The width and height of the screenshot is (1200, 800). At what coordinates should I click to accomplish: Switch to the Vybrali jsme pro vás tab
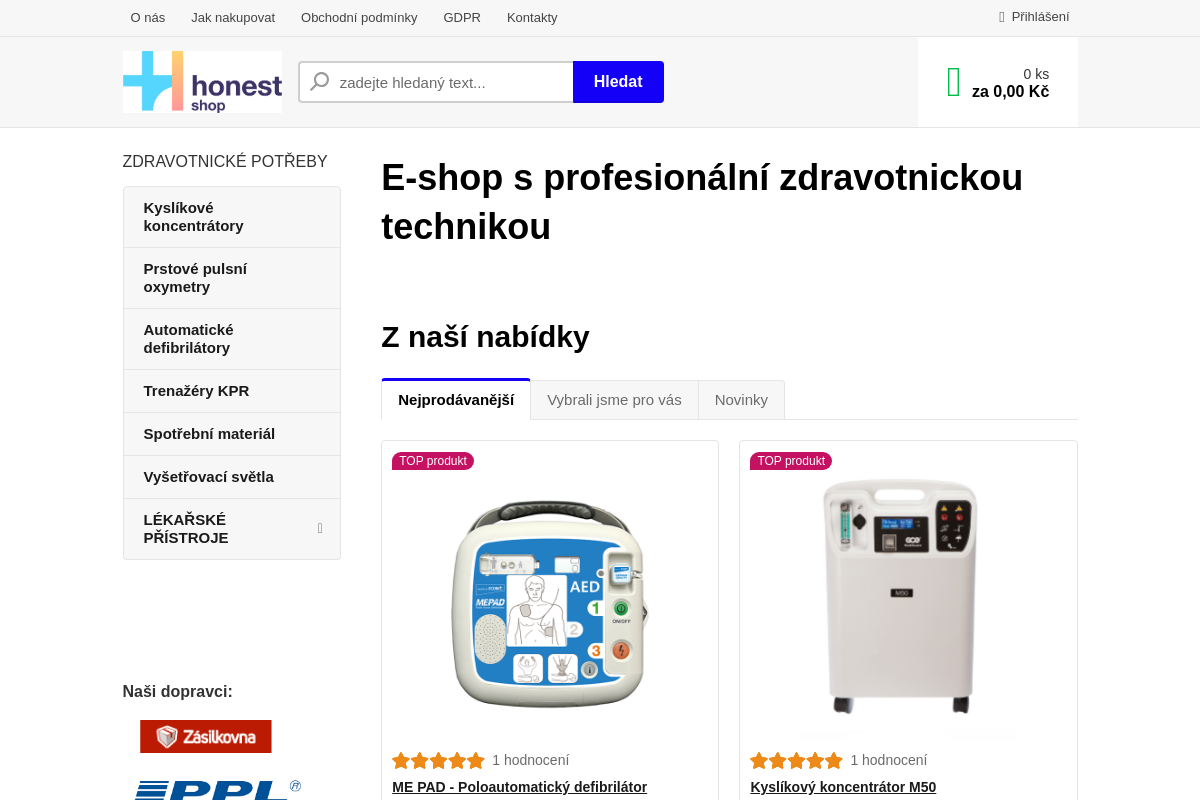pyautogui.click(x=614, y=399)
